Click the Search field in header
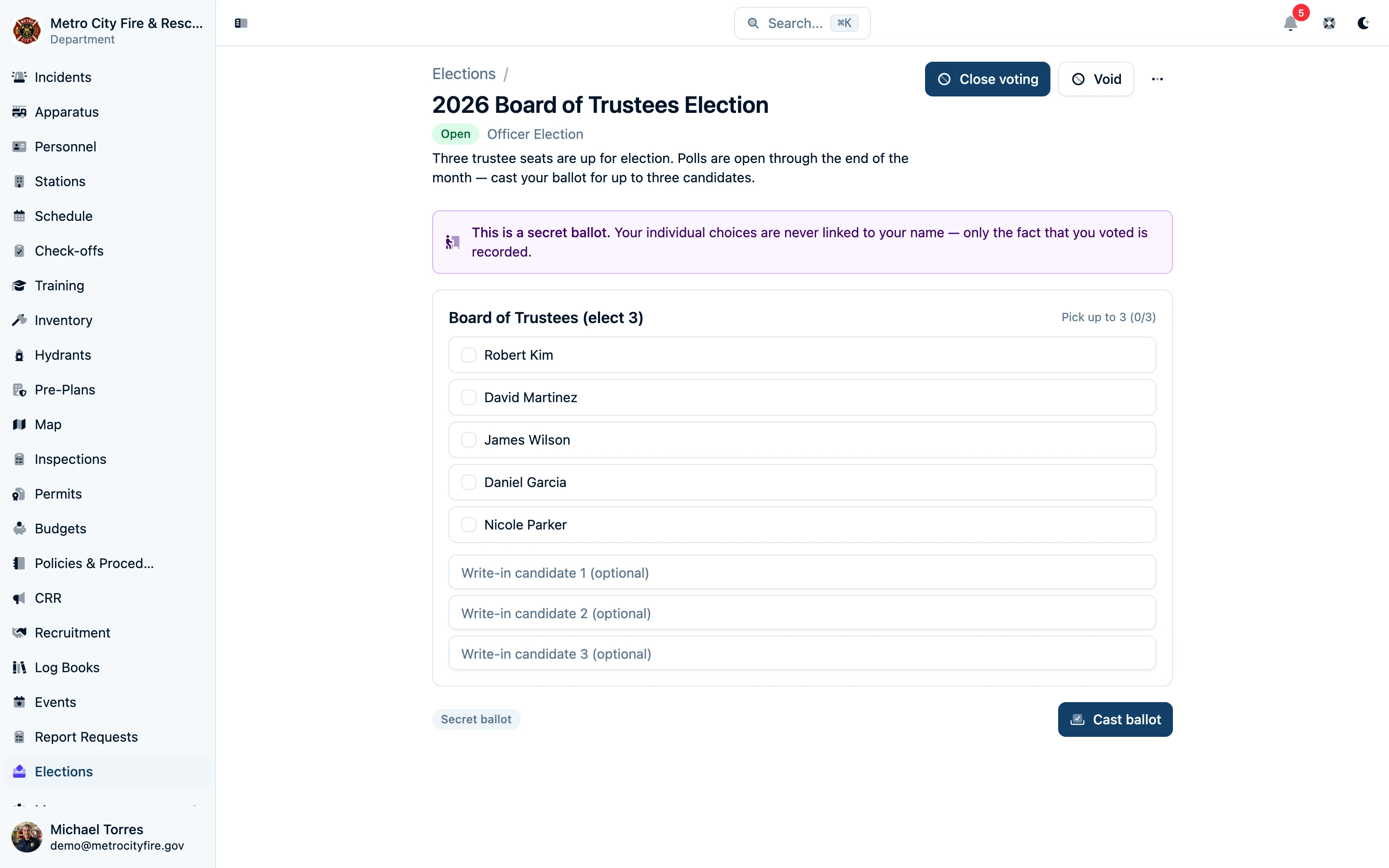1389x868 pixels. point(802,23)
